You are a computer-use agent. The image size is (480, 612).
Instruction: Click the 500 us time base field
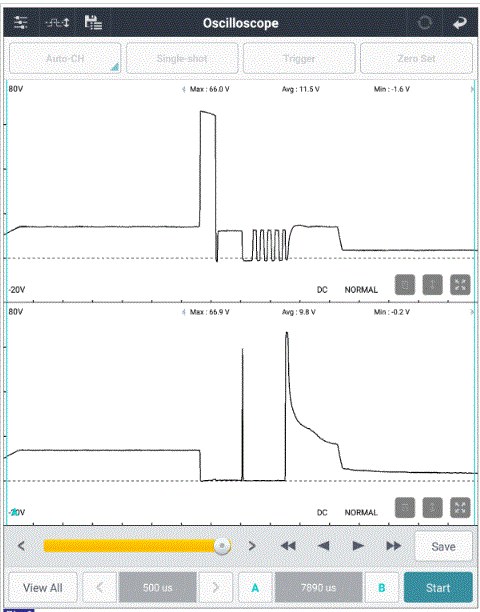pyautogui.click(x=158, y=587)
